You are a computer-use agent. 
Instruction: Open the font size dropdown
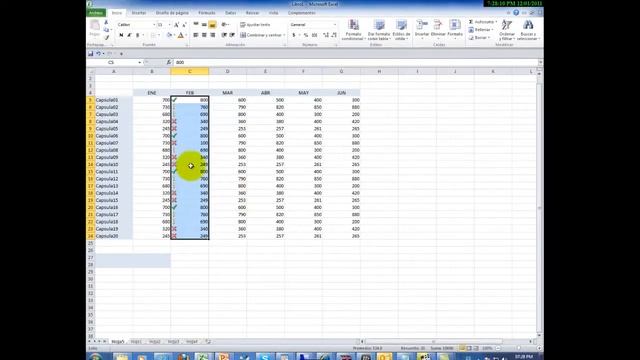coord(169,25)
